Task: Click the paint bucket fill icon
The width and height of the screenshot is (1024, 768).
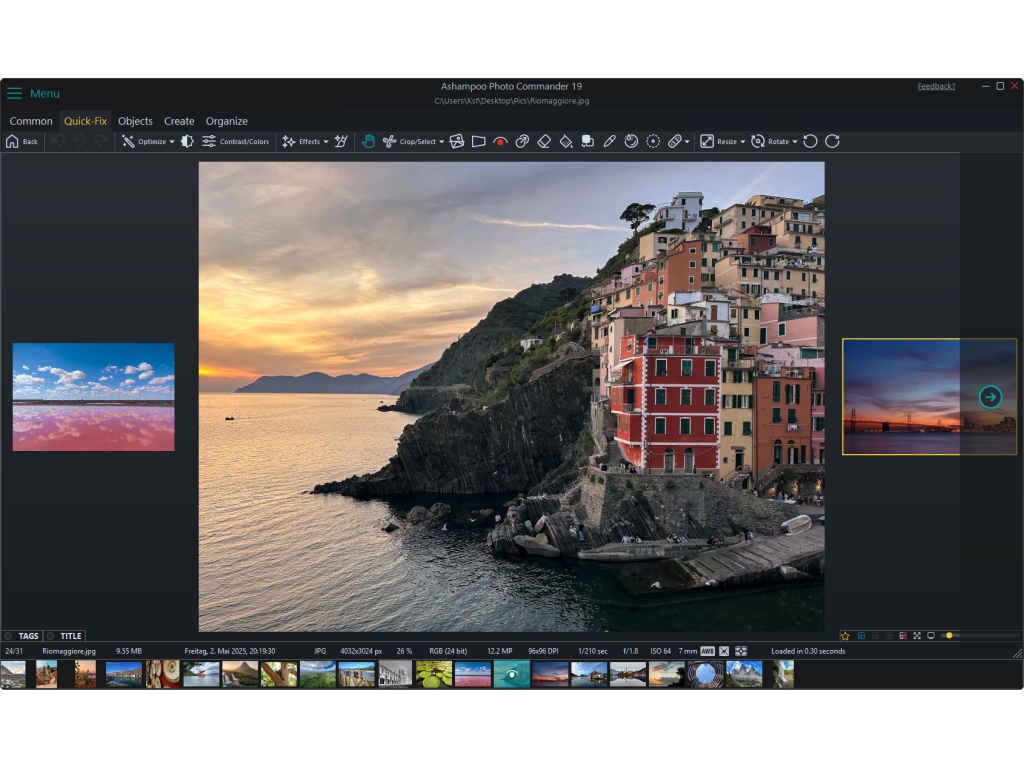Action: tap(566, 142)
